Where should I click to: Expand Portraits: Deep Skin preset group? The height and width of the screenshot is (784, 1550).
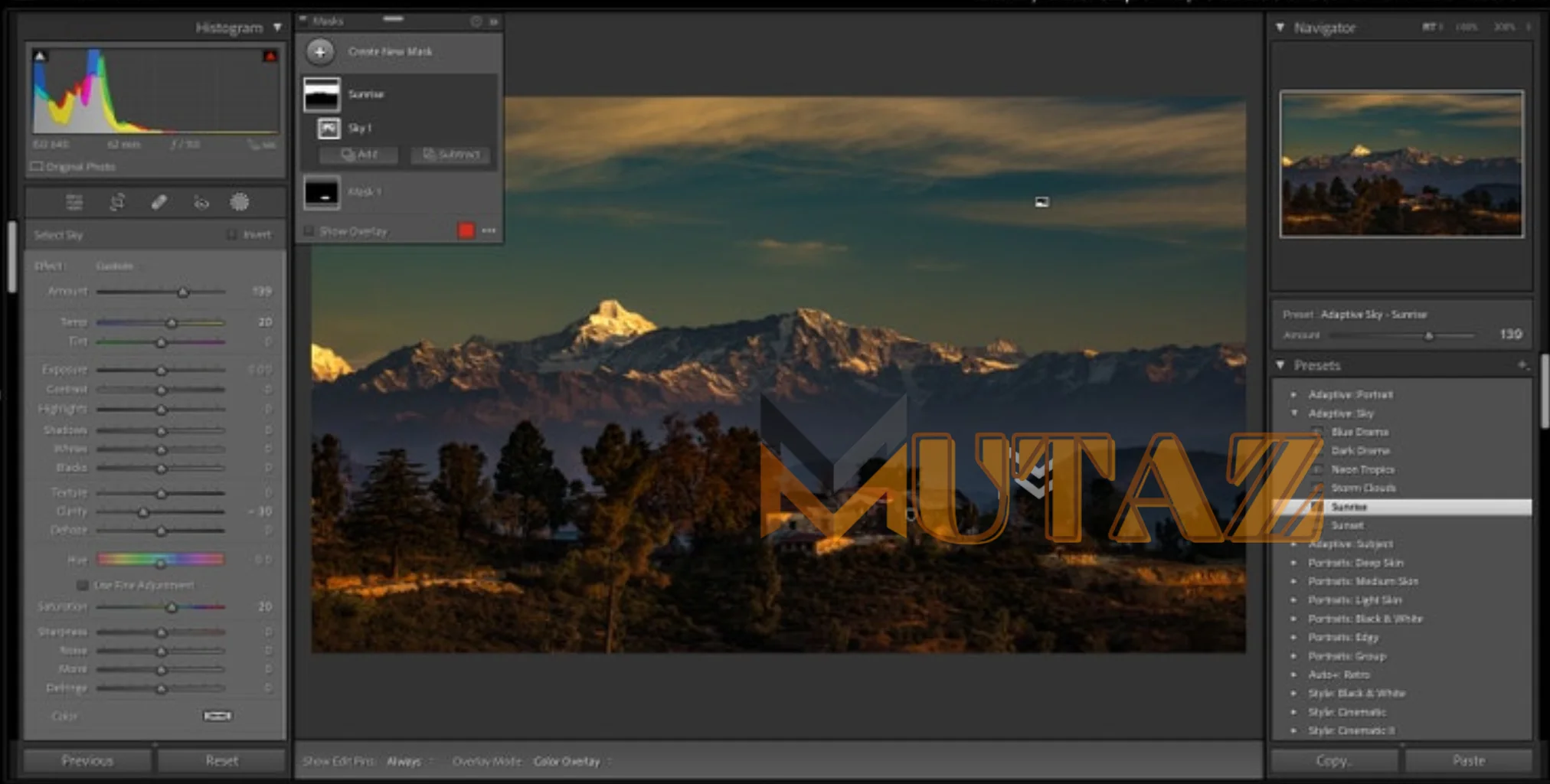[x=1293, y=563]
